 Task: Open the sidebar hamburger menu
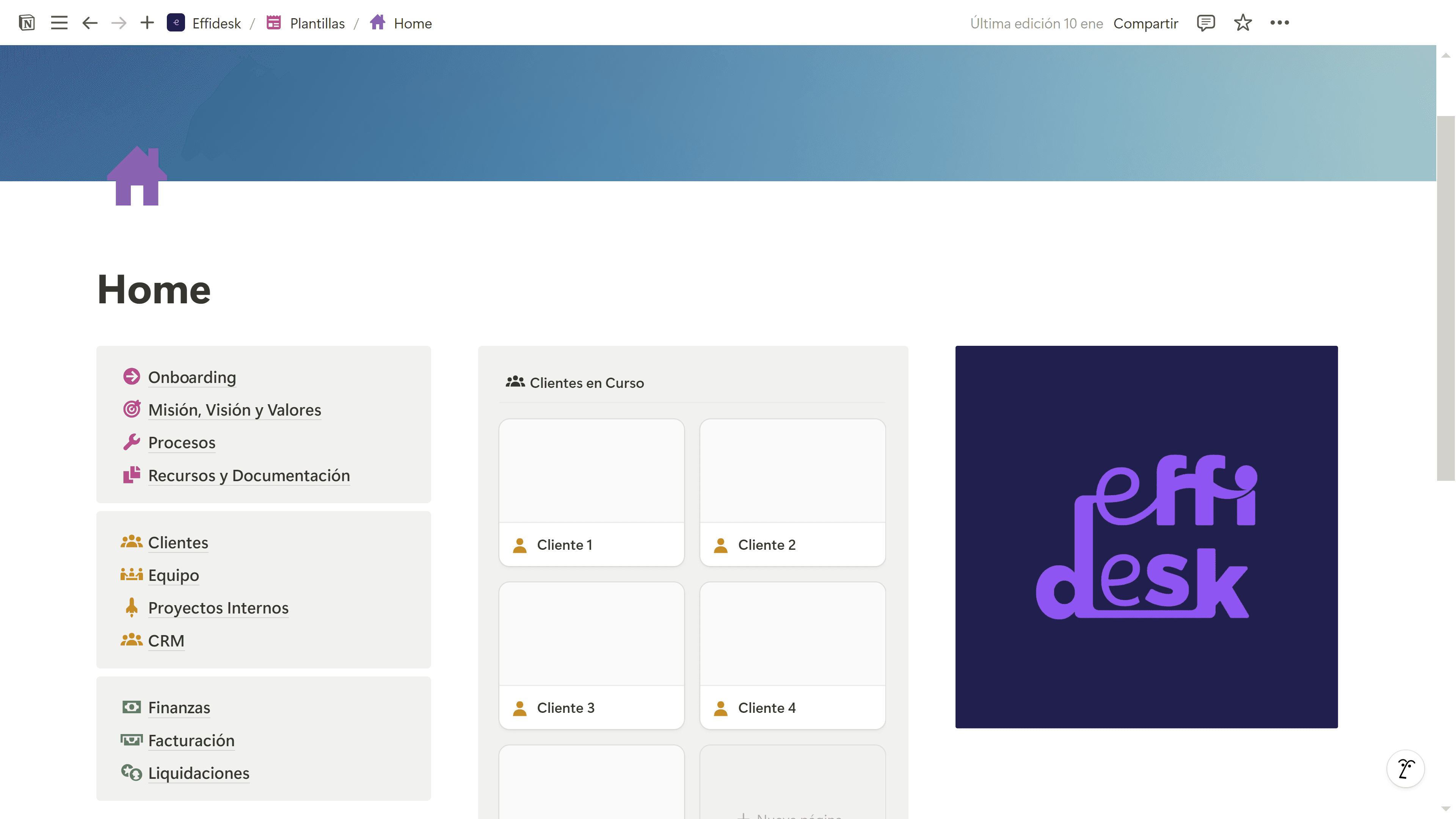pos(59,23)
